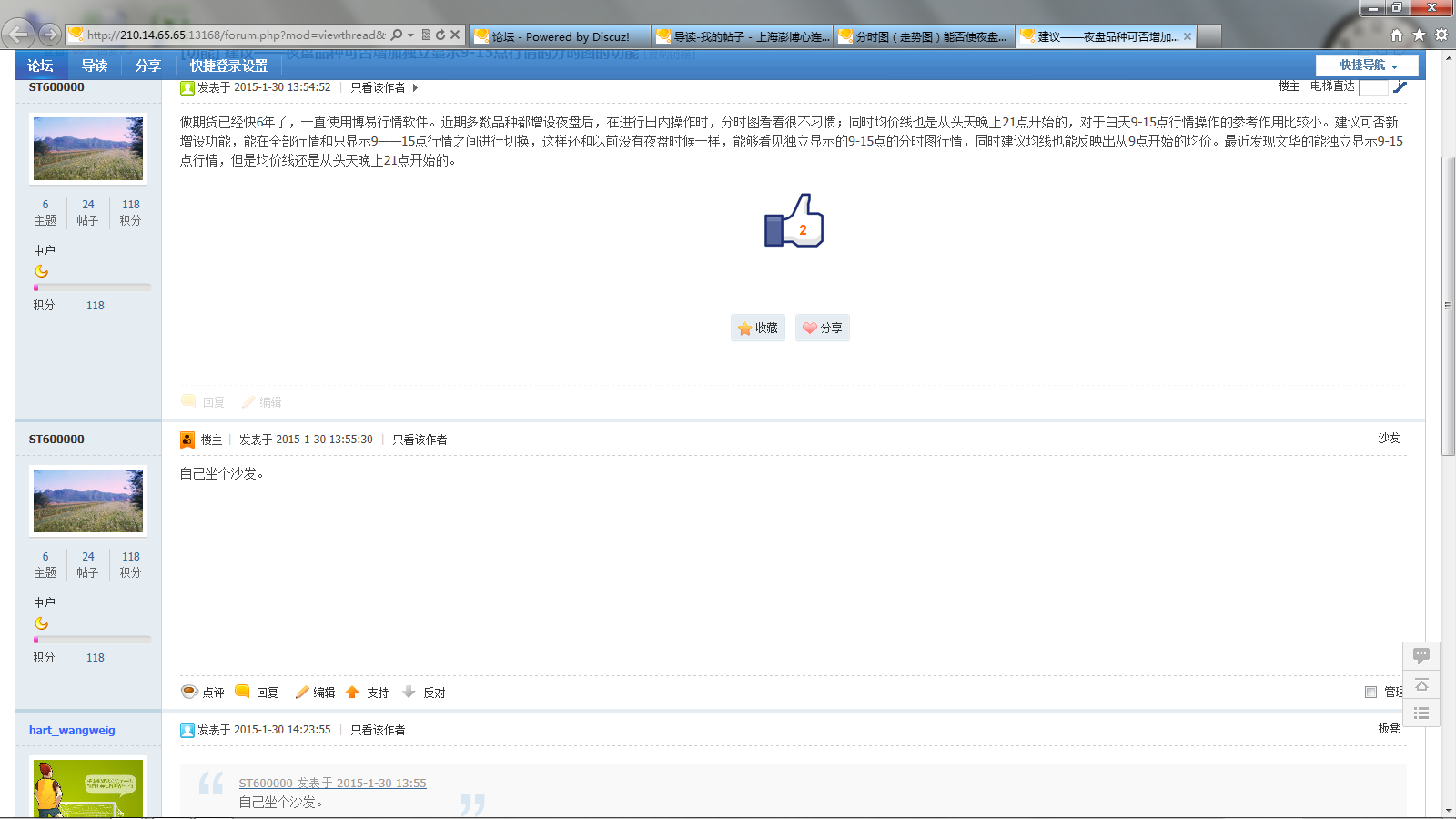Click the 收藏 star favorite button
Viewport: 1456px width, 819px height.
(x=757, y=328)
